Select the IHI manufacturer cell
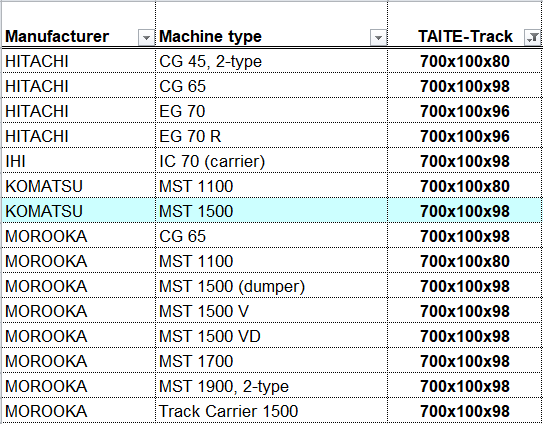 pyautogui.click(x=79, y=161)
